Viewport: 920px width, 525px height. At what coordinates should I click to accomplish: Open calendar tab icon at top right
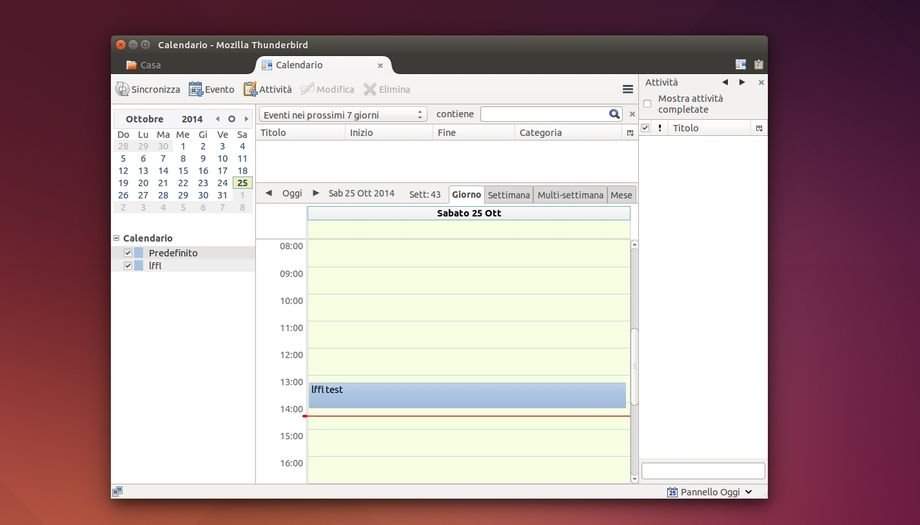(x=740, y=65)
